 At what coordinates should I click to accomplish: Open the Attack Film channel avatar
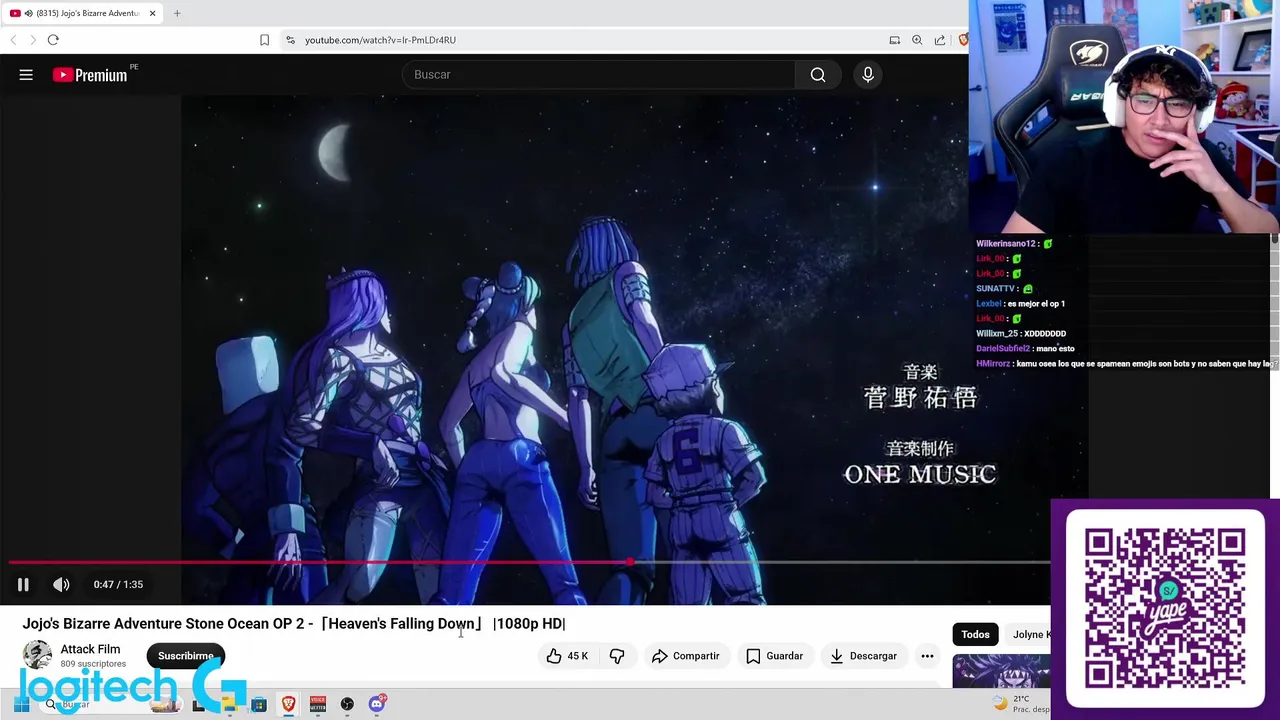(37, 655)
